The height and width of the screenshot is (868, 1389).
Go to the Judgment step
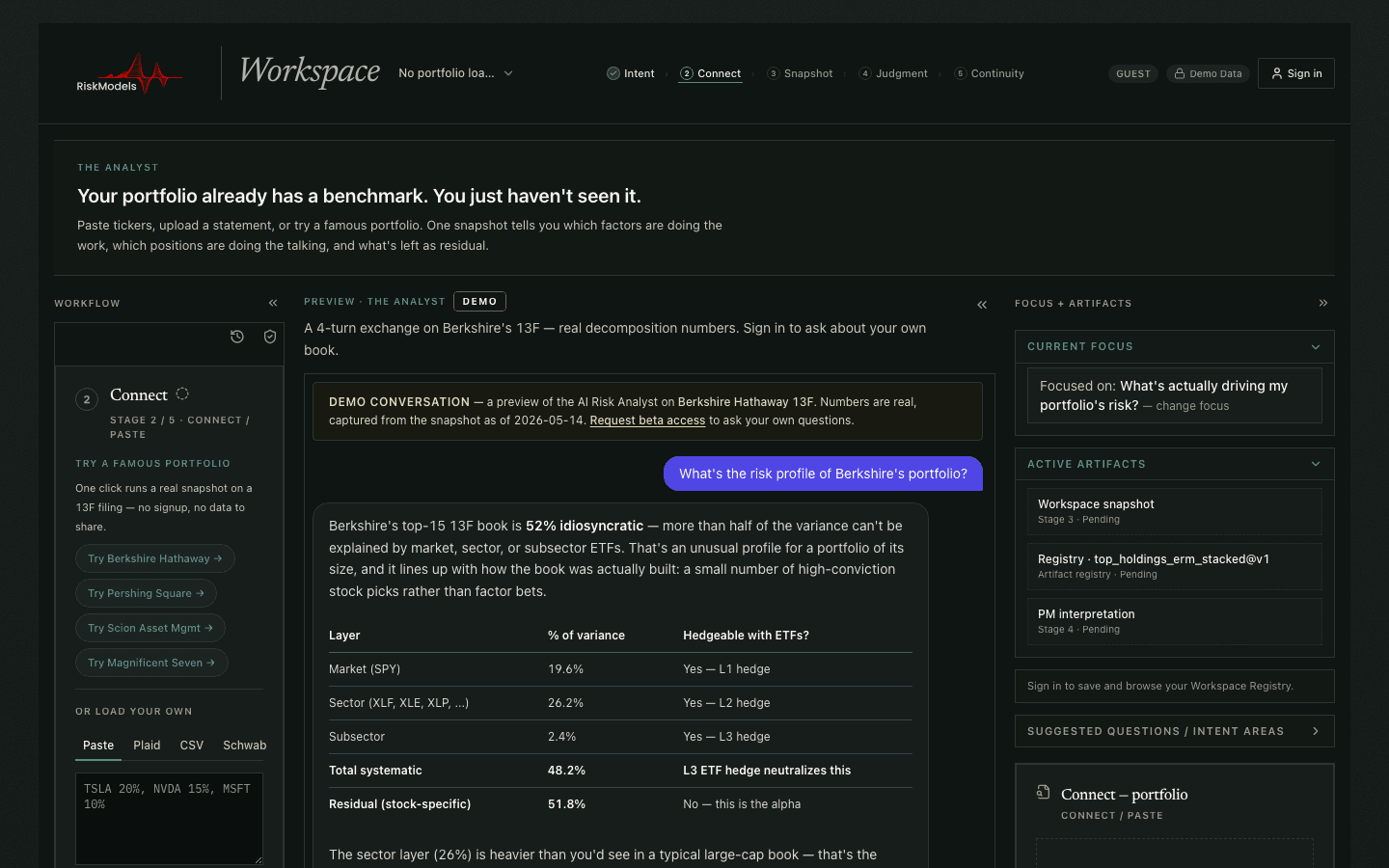pyautogui.click(x=893, y=73)
